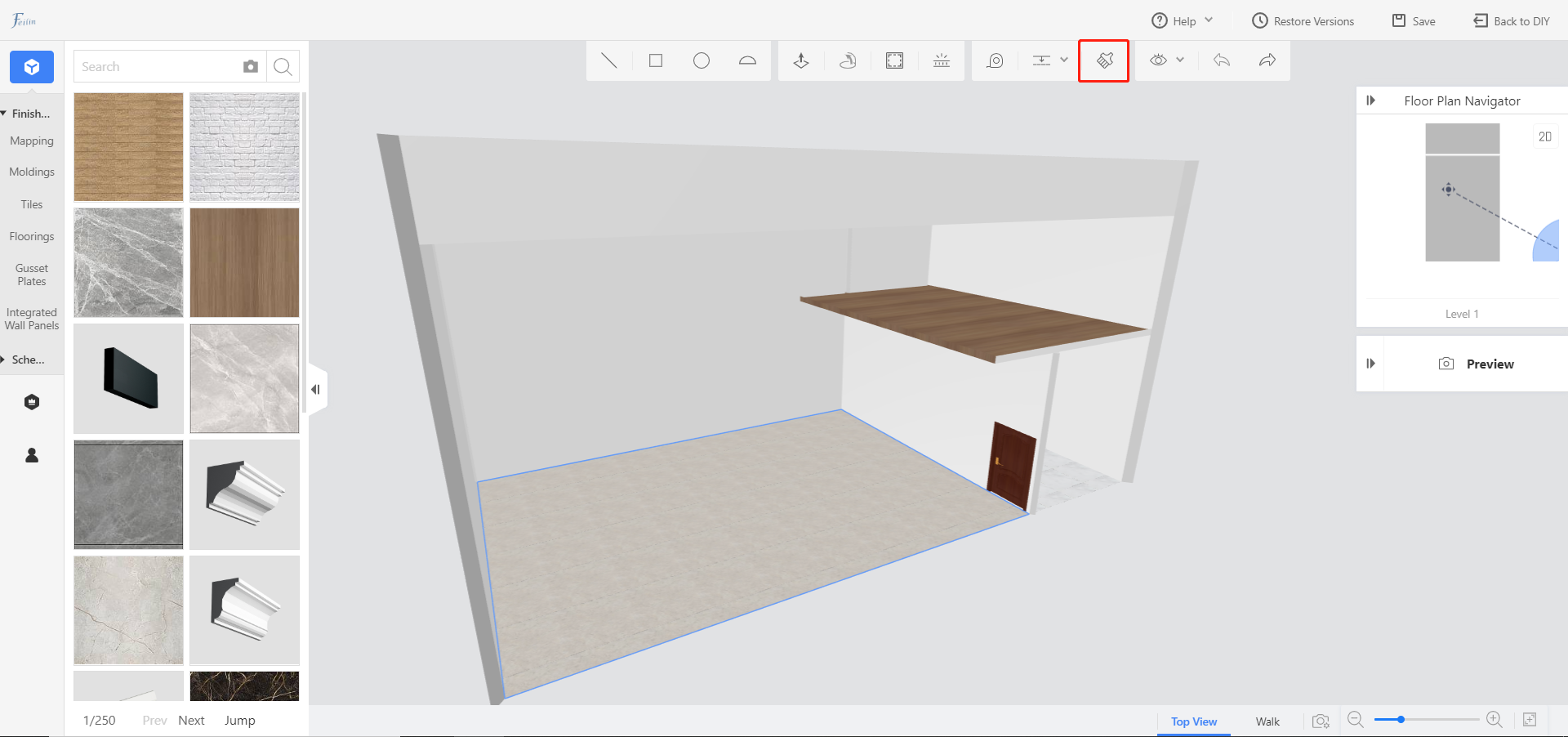The height and width of the screenshot is (737, 1568).
Task: Select the gray veined marble material
Action: (x=128, y=262)
